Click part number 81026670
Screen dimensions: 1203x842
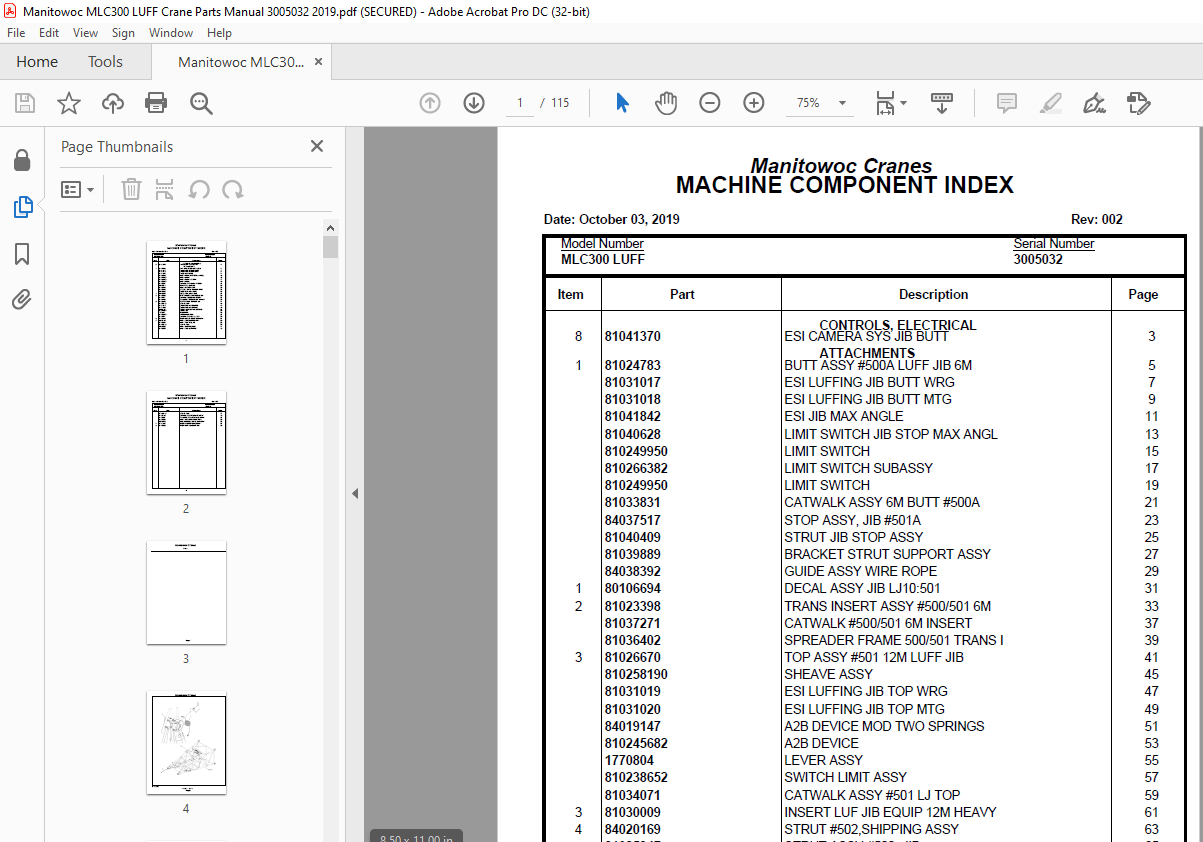632,657
